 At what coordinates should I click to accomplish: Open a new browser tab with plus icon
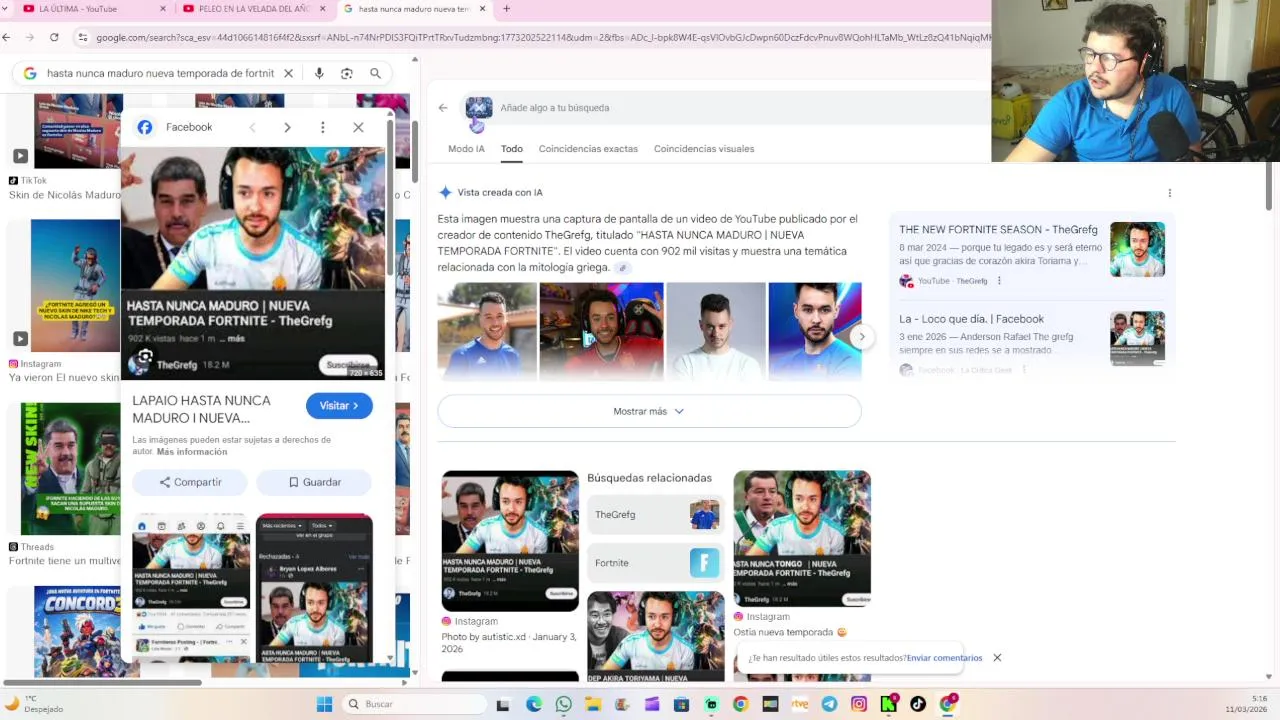[506, 9]
